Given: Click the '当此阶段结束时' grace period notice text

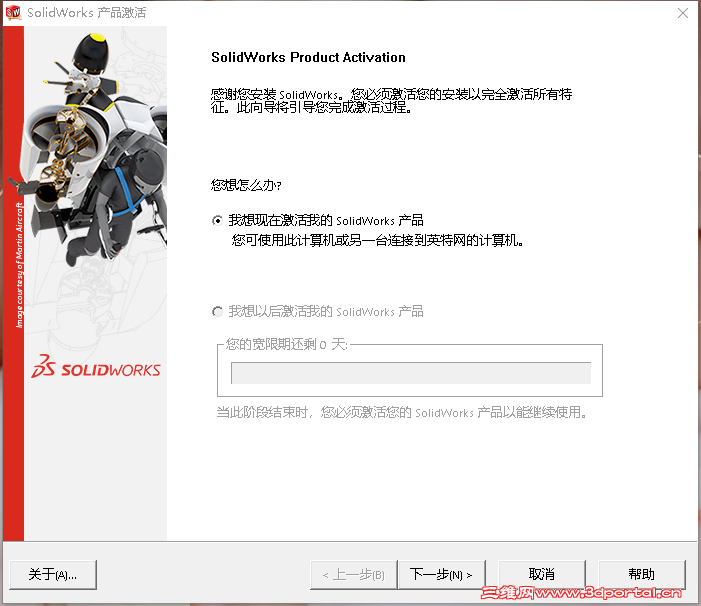Looking at the screenshot, I should click(401, 412).
